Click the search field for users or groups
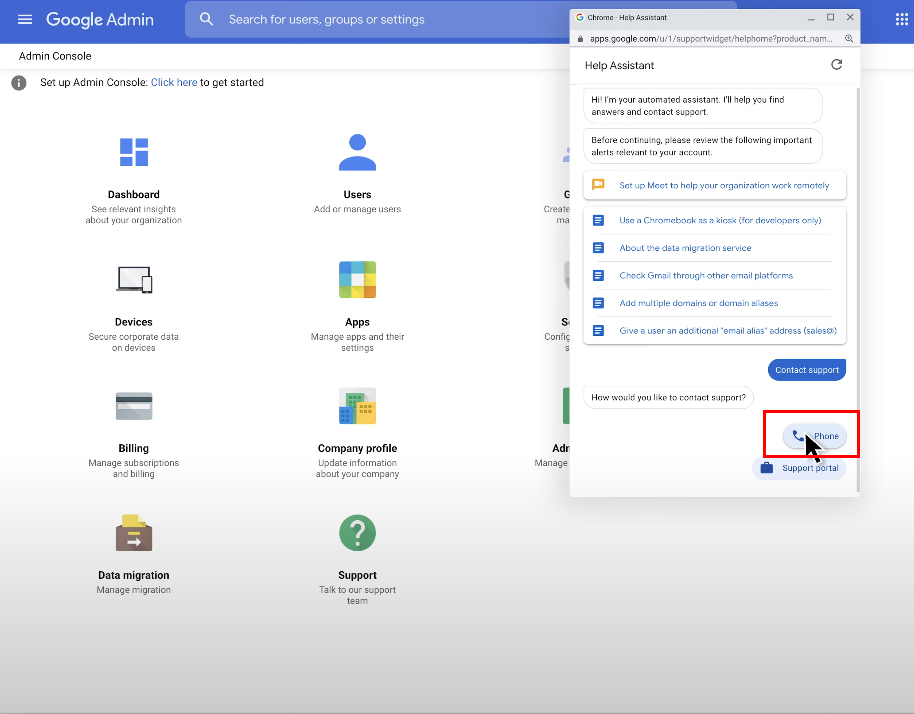This screenshot has width=914, height=714. pos(380,20)
